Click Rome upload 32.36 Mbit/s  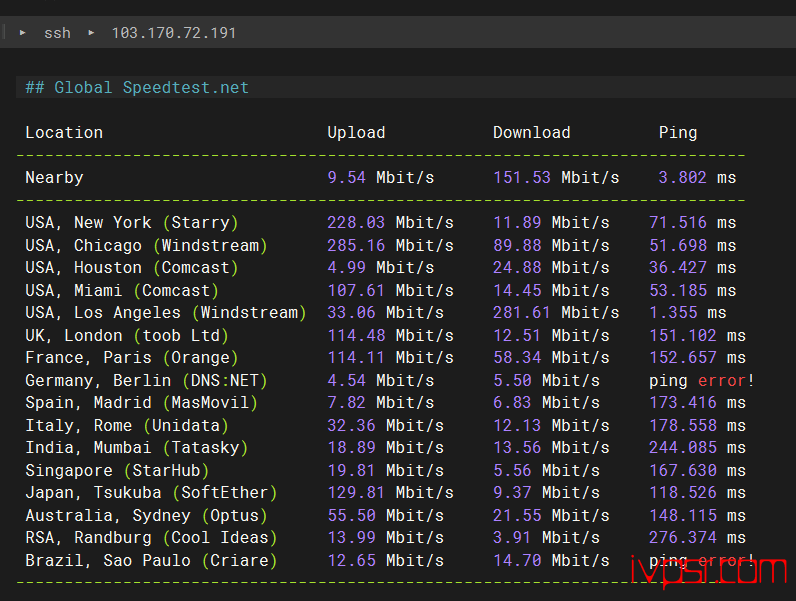tap(386, 425)
